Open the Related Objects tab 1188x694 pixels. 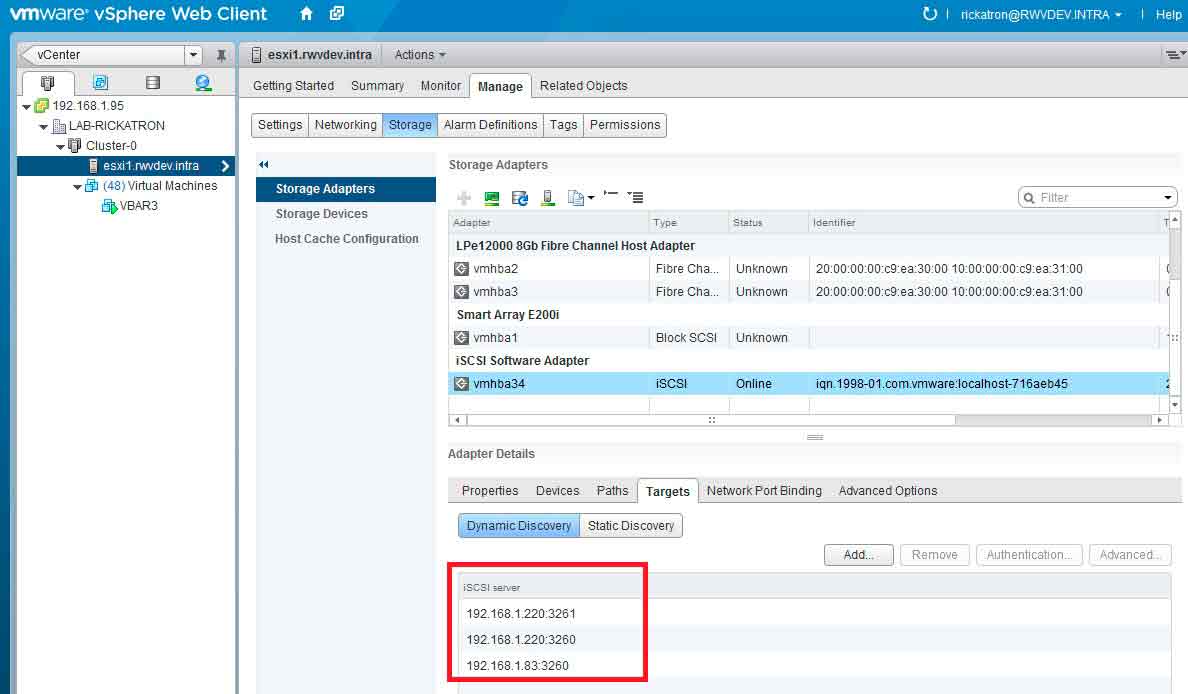click(x=583, y=86)
